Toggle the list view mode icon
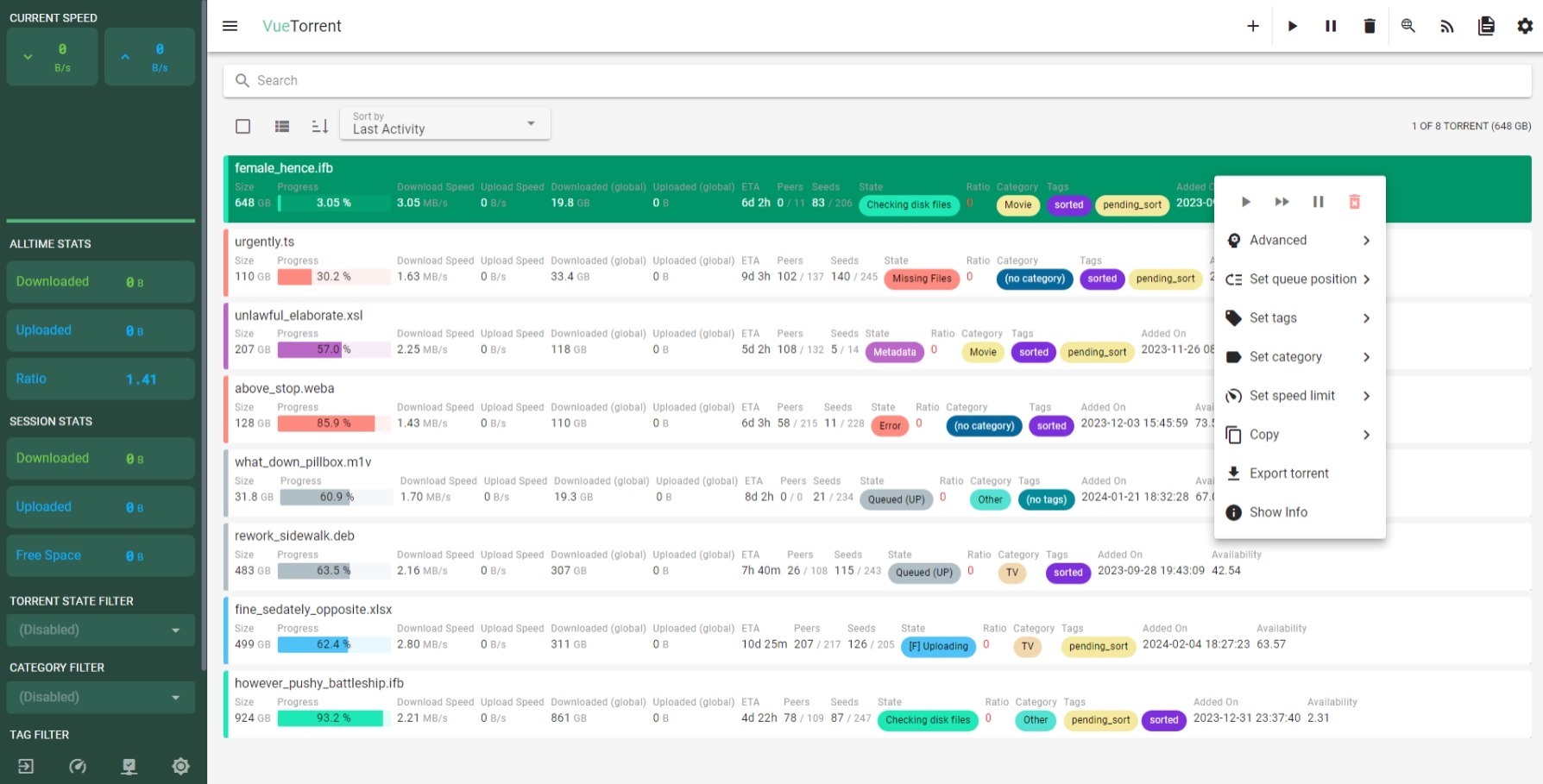 (282, 126)
